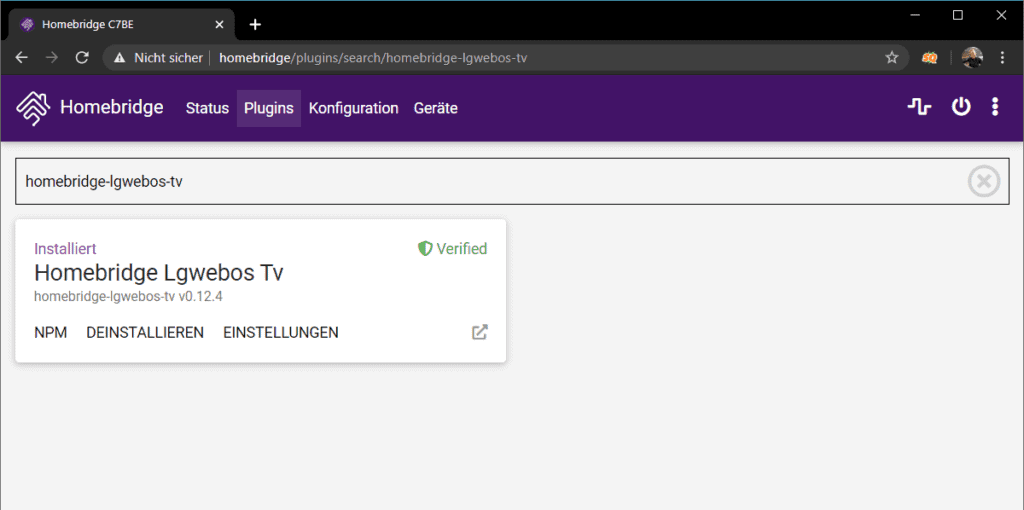Open the Chrome three-dot menu
The height and width of the screenshot is (510, 1024).
click(x=1003, y=57)
